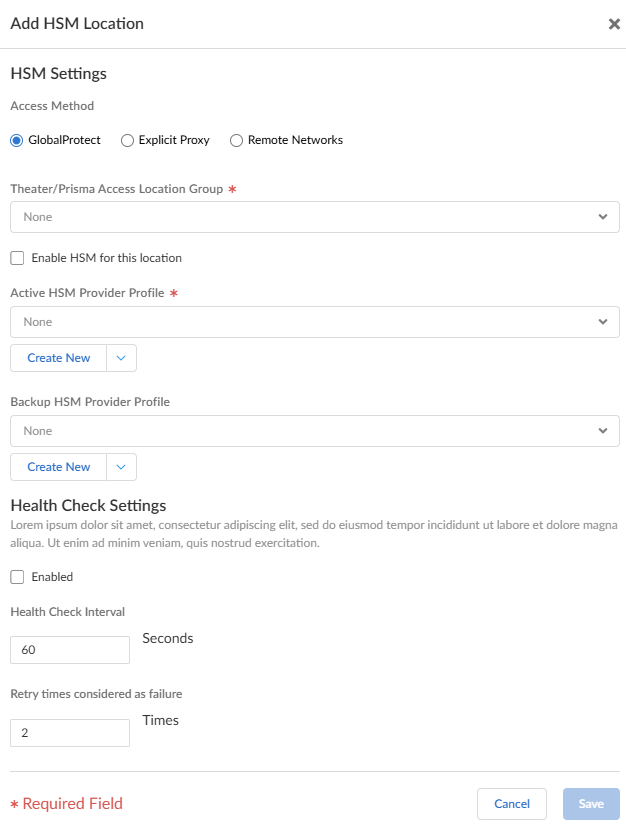The width and height of the screenshot is (626, 832).
Task: Expand arrow beside Backup profile Create New
Action: 121,467
